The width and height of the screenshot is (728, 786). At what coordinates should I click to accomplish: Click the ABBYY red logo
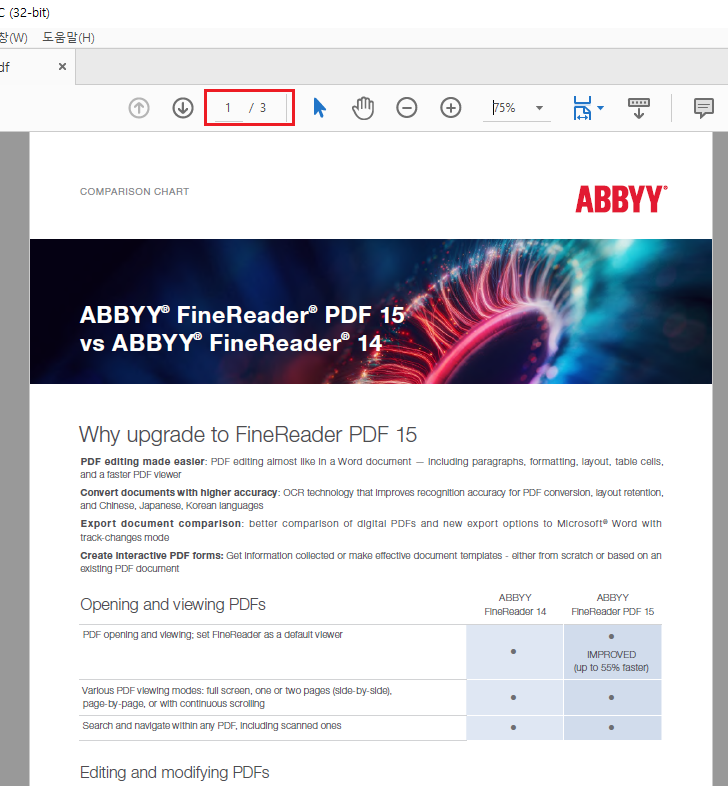point(621,199)
